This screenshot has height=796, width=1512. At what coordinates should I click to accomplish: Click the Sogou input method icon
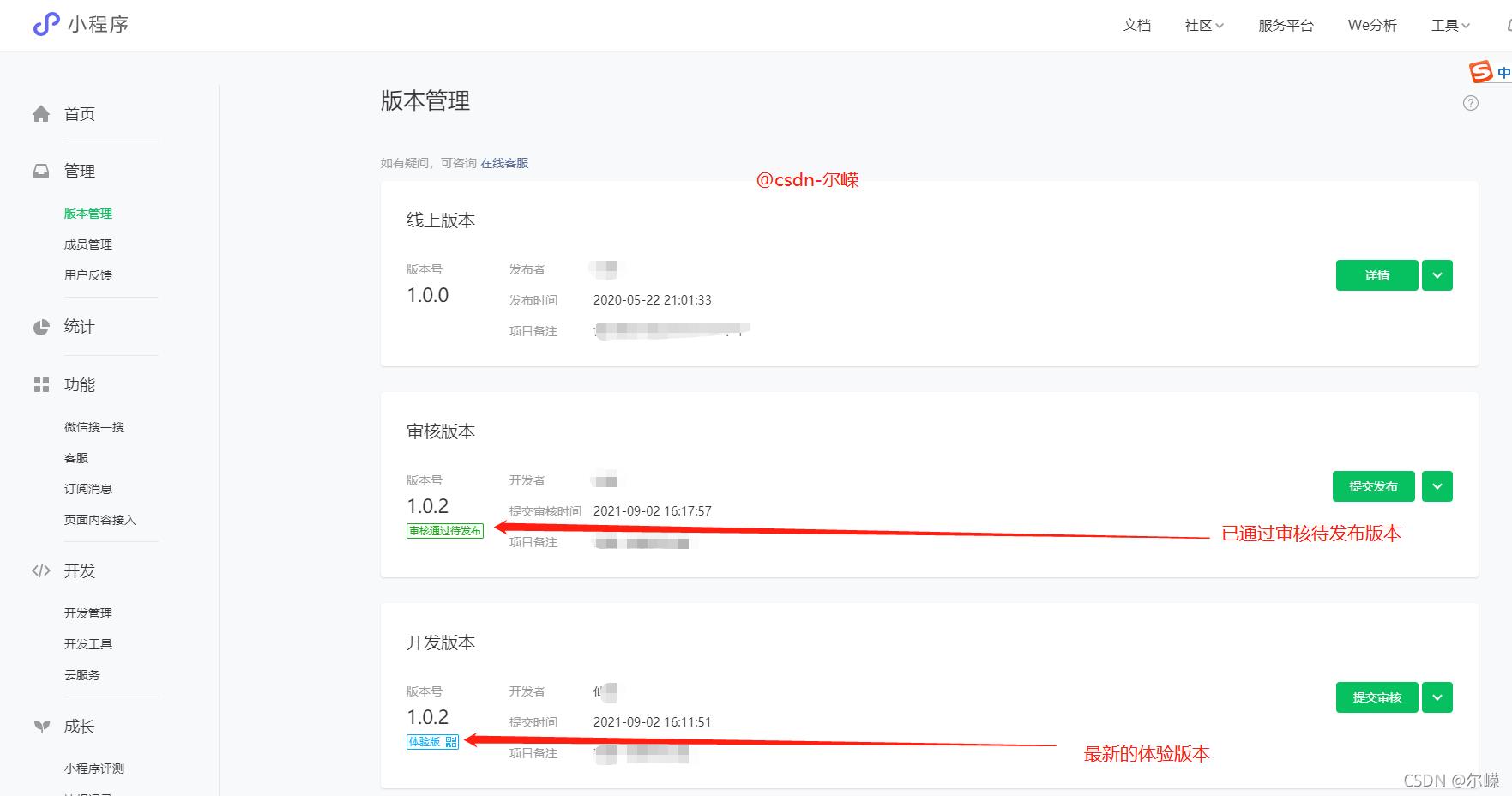1481,72
